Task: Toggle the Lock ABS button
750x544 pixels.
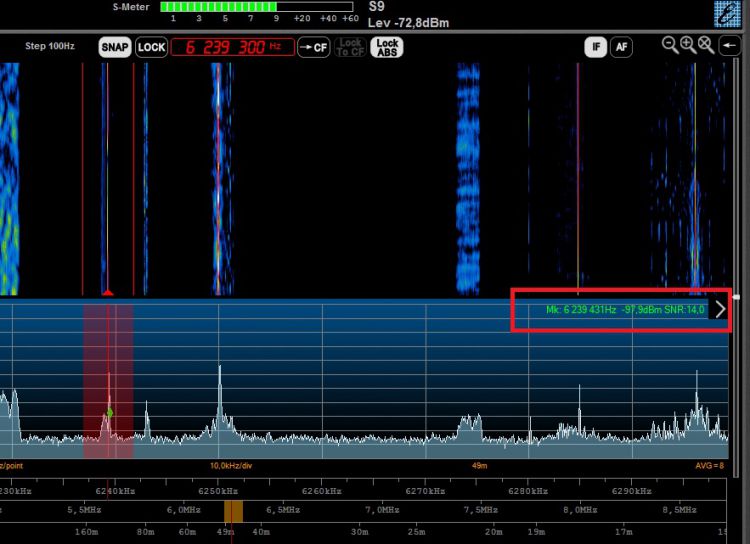Action: [x=387, y=47]
